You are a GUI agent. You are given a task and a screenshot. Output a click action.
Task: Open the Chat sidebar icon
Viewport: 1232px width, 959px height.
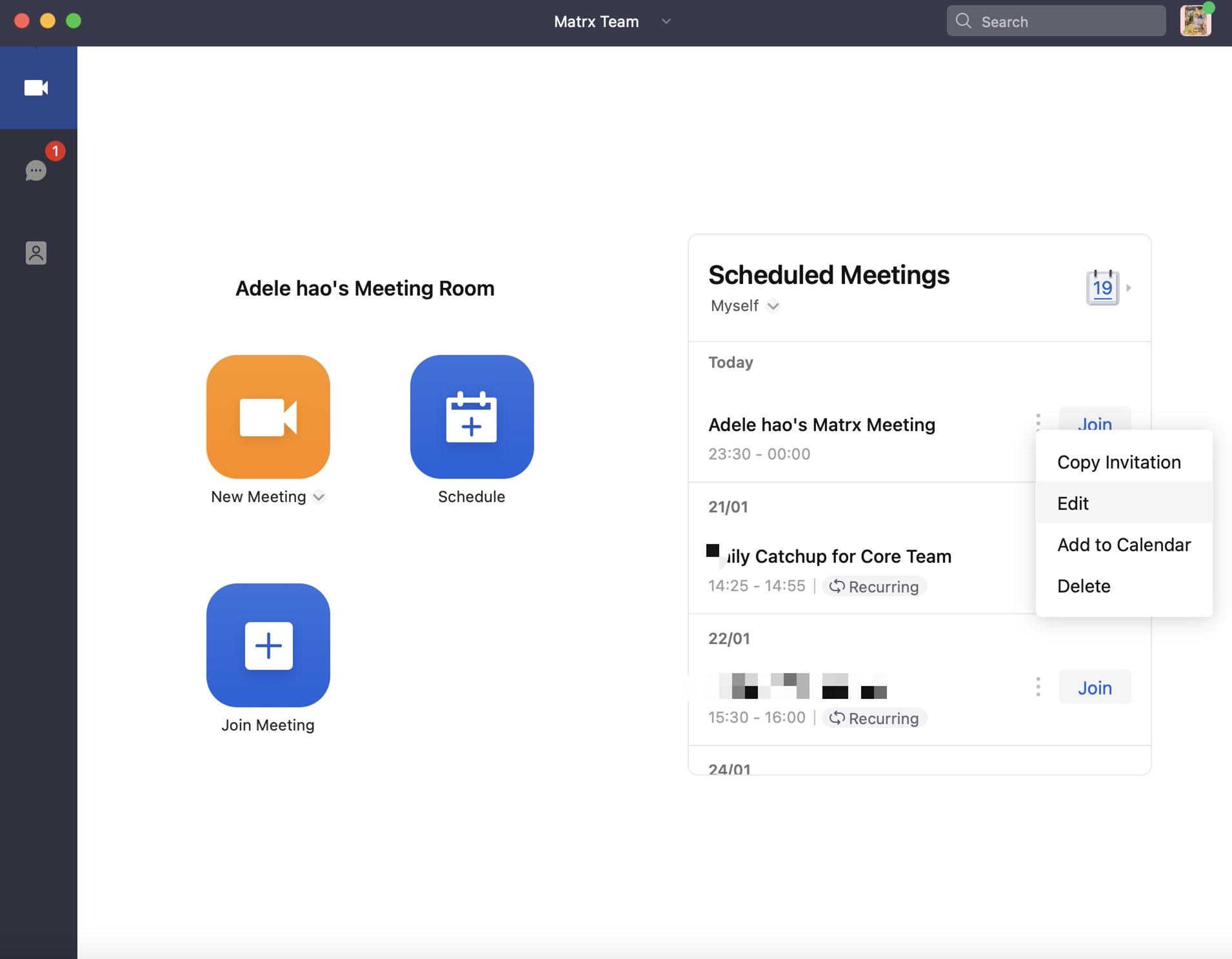36,170
